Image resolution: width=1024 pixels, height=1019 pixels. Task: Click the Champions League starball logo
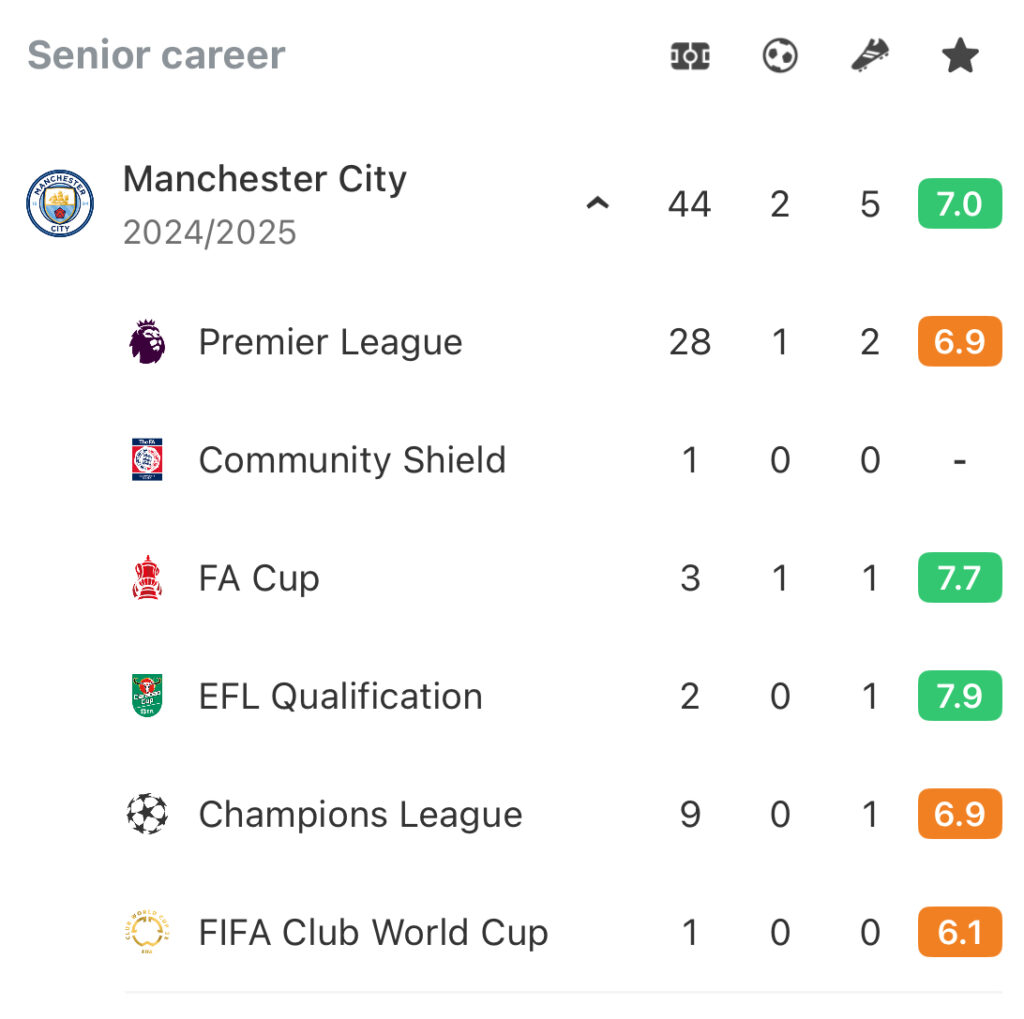(147, 814)
